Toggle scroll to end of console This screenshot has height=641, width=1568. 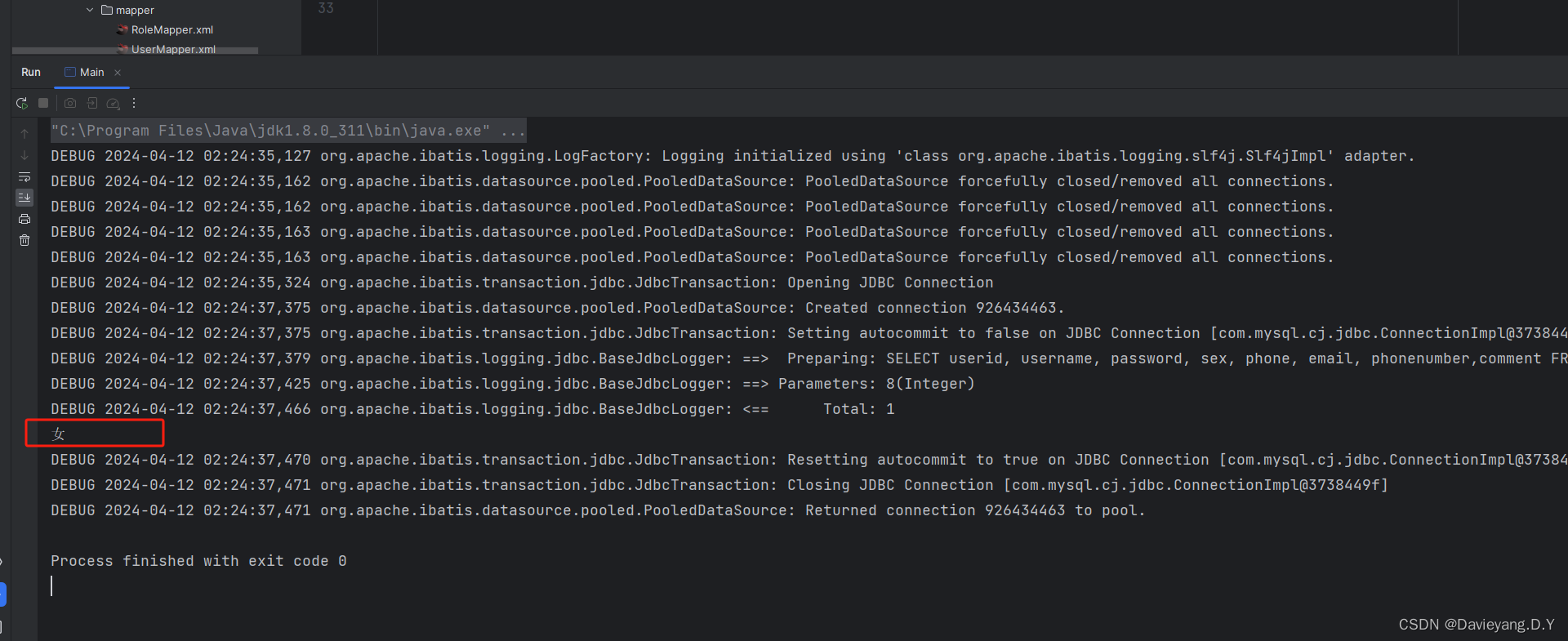pos(24,197)
